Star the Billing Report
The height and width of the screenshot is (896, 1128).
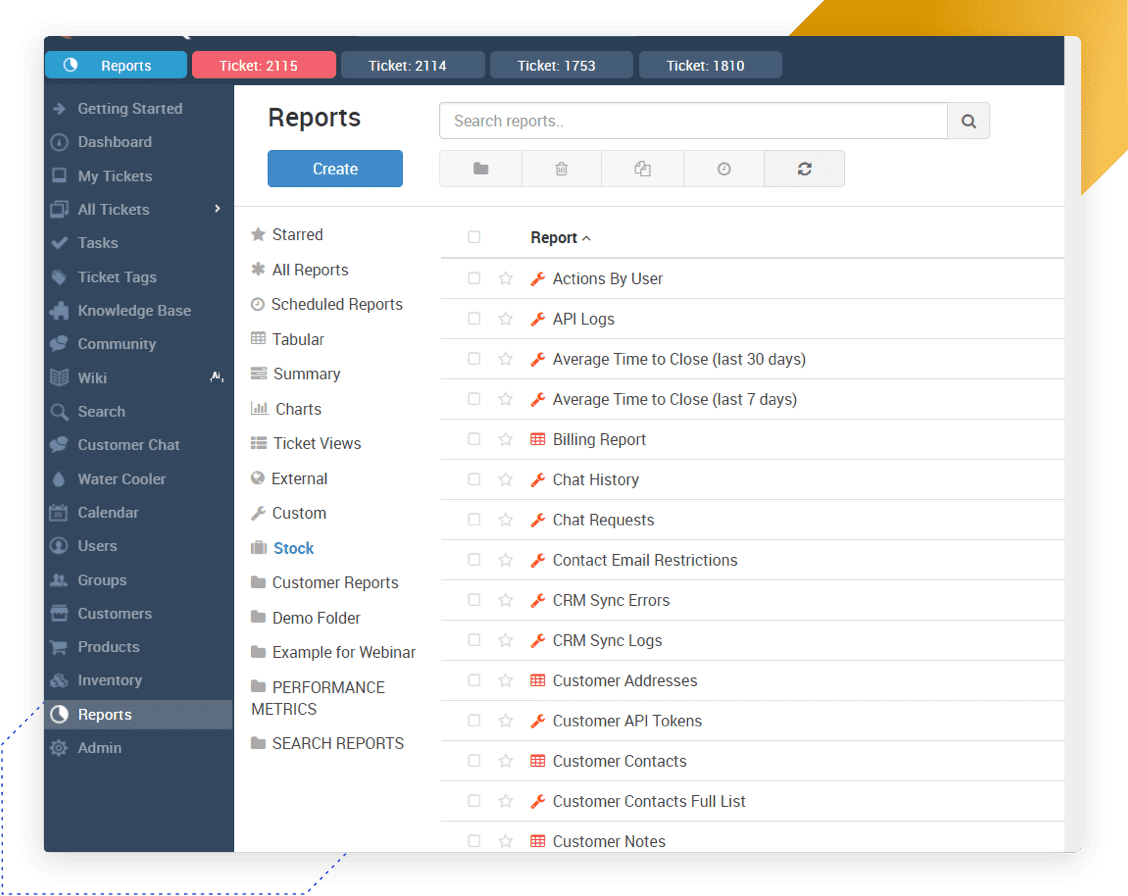pos(505,439)
